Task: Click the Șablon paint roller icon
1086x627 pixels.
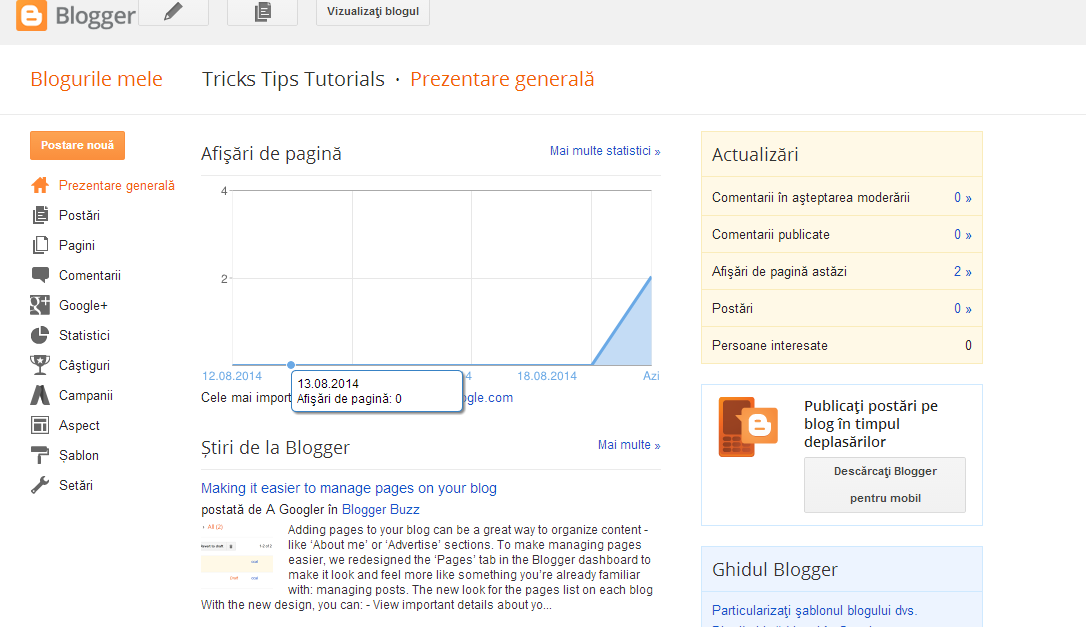Action: coord(40,455)
